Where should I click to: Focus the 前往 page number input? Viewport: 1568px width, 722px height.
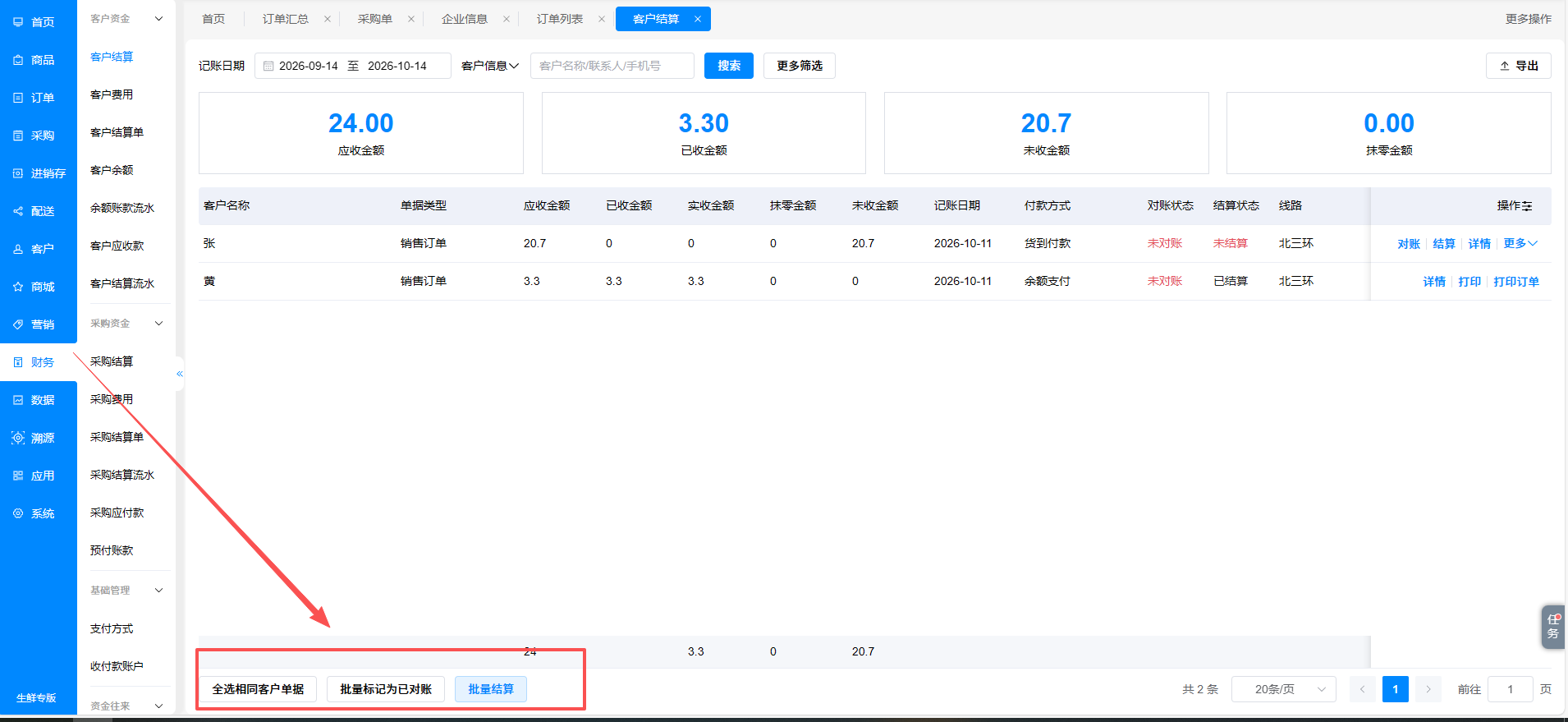click(x=1511, y=689)
